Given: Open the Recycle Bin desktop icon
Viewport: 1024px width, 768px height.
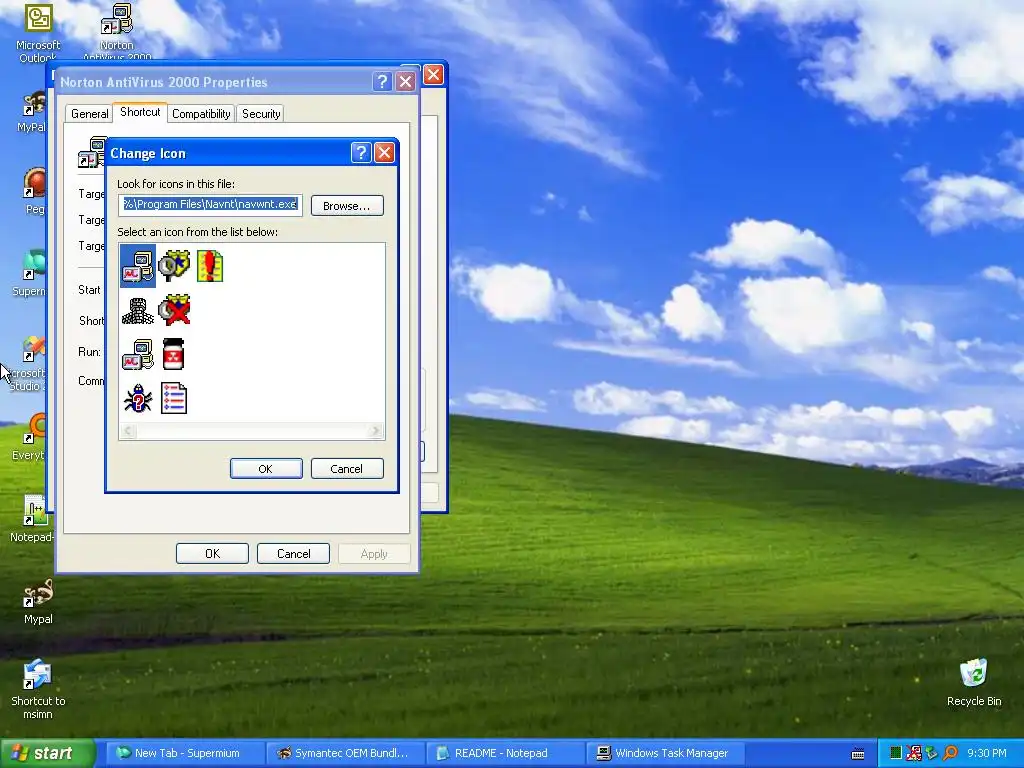Looking at the screenshot, I should (x=974, y=683).
